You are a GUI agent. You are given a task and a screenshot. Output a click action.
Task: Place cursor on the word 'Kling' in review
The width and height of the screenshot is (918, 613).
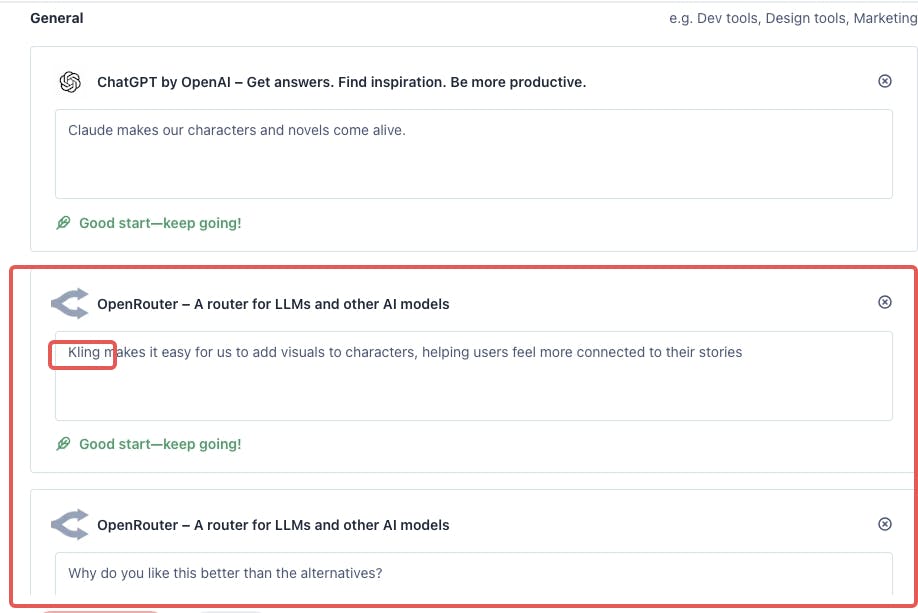click(84, 352)
